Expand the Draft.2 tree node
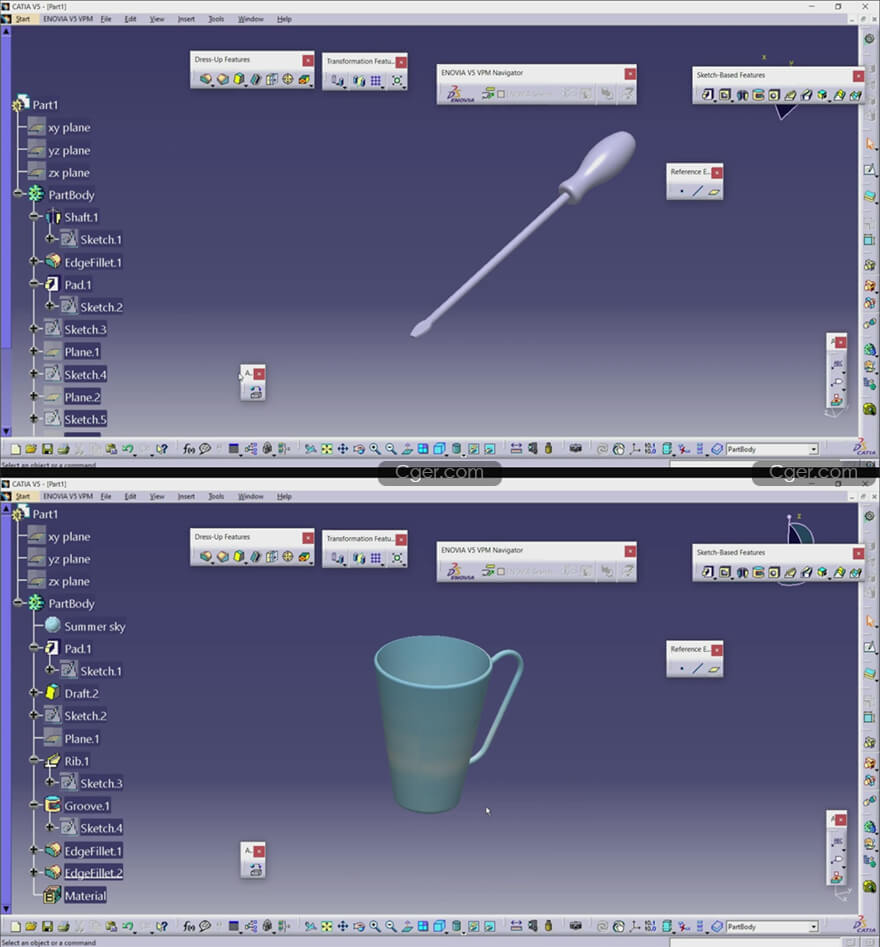This screenshot has height=947, width=880. tap(34, 693)
